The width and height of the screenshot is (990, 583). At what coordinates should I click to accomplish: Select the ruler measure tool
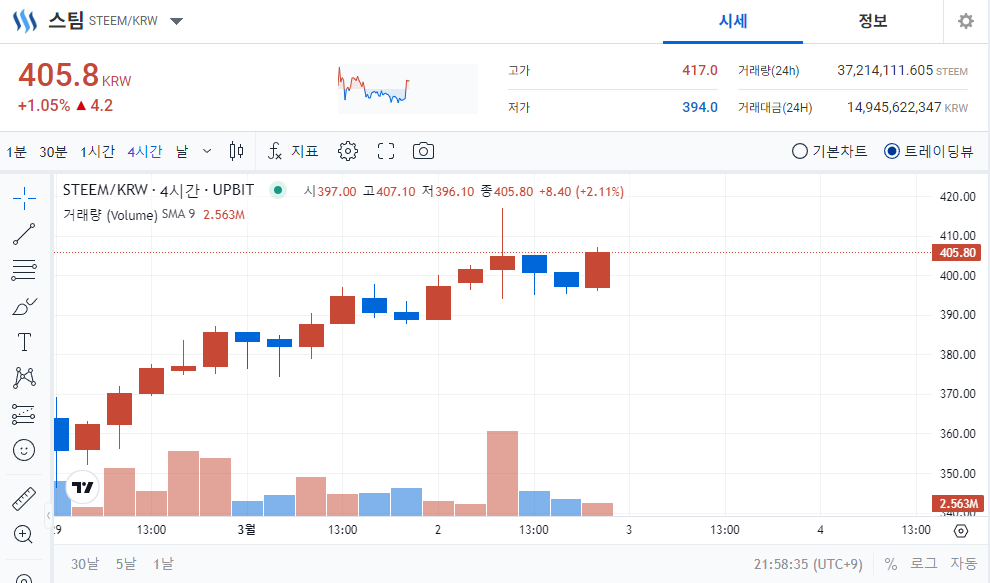click(x=24, y=498)
